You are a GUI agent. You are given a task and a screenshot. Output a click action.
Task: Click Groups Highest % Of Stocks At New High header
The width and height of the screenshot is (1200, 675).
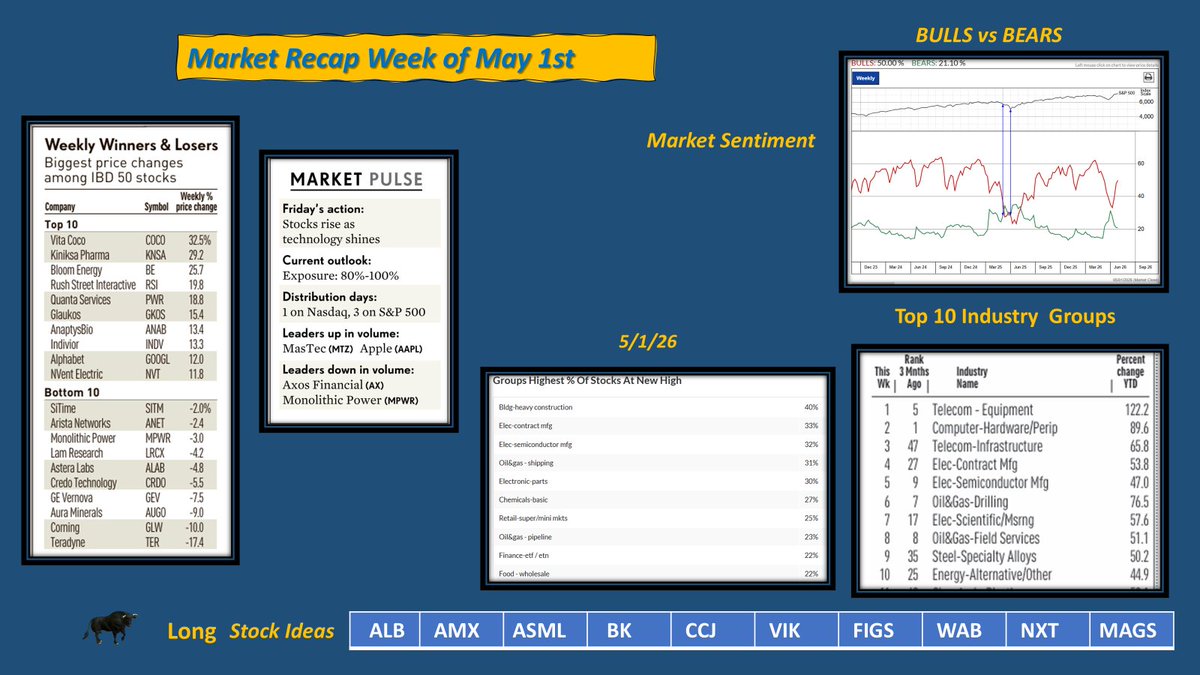(x=589, y=380)
